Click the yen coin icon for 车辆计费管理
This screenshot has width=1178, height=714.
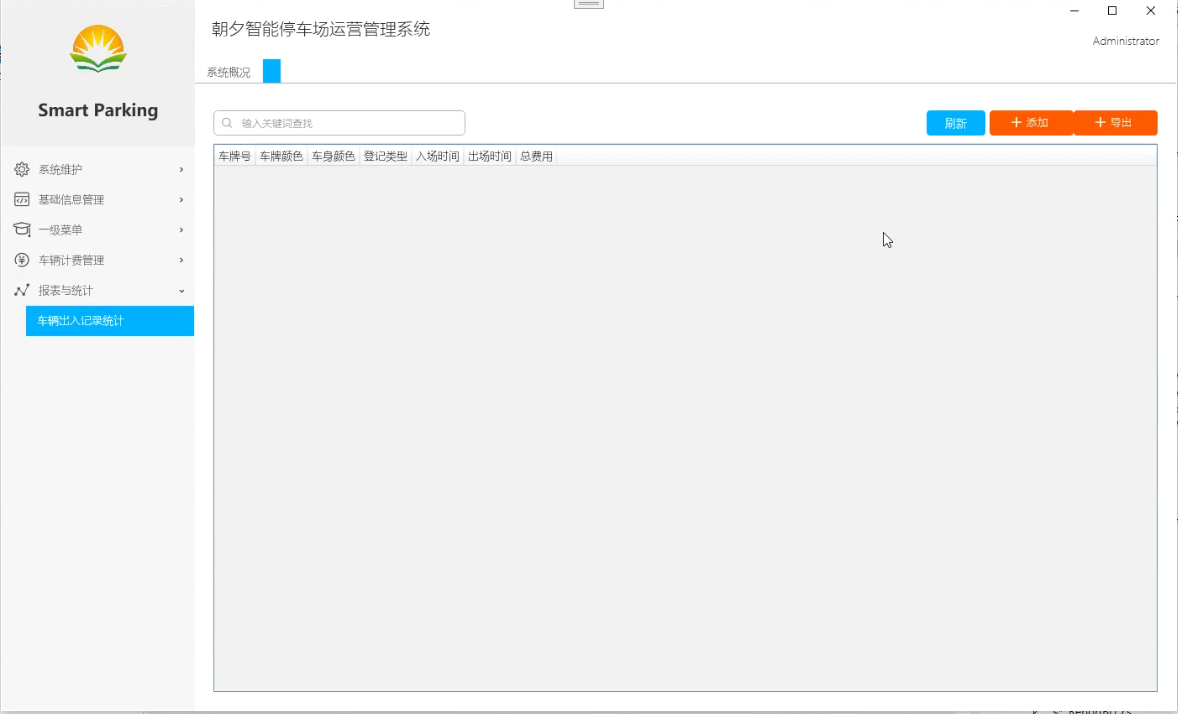pos(22,260)
